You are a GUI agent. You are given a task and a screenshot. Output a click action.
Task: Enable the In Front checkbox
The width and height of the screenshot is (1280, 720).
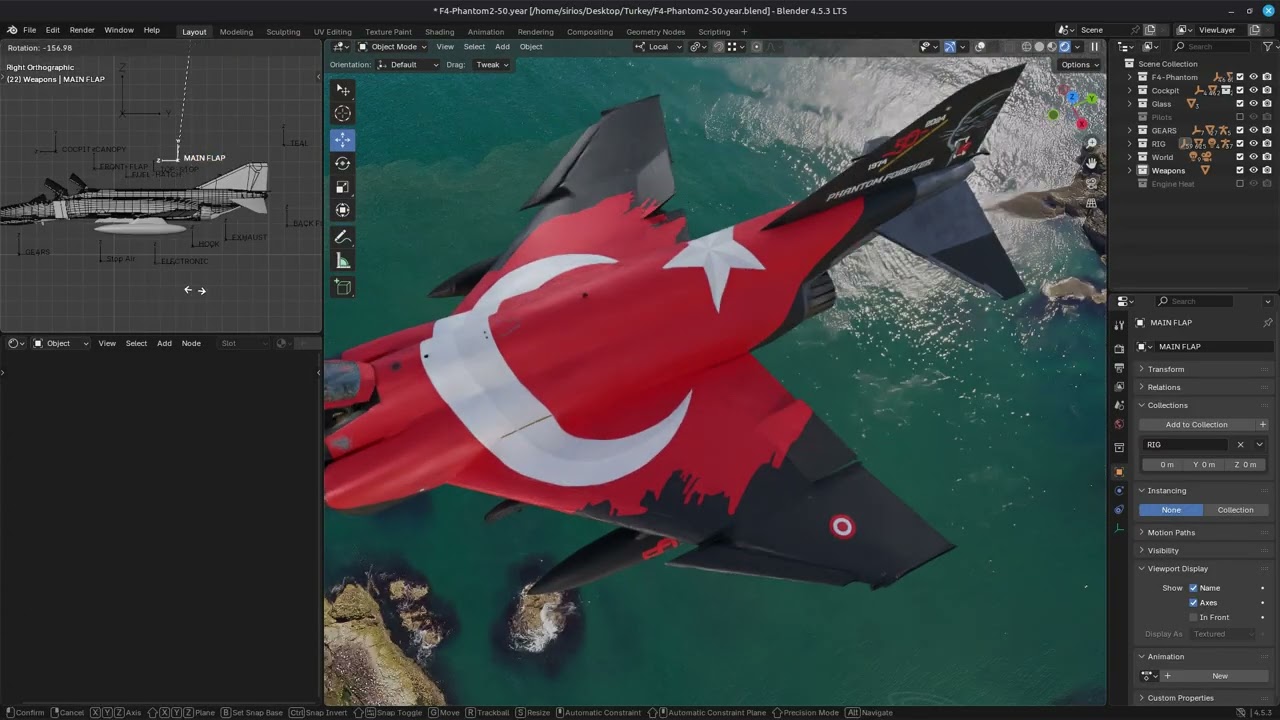coord(1193,617)
